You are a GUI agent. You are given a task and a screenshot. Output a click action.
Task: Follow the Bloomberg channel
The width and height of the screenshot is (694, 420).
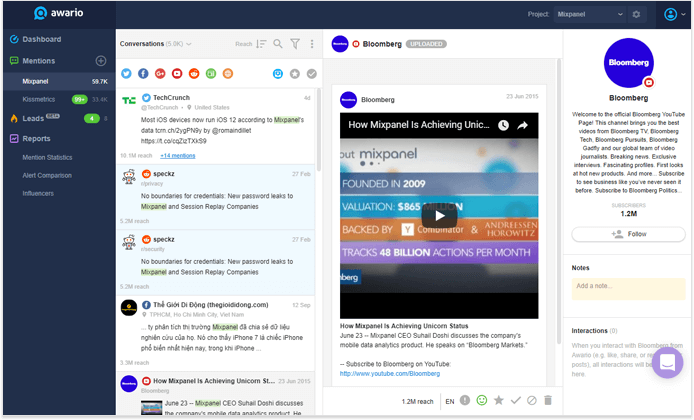[x=628, y=234]
